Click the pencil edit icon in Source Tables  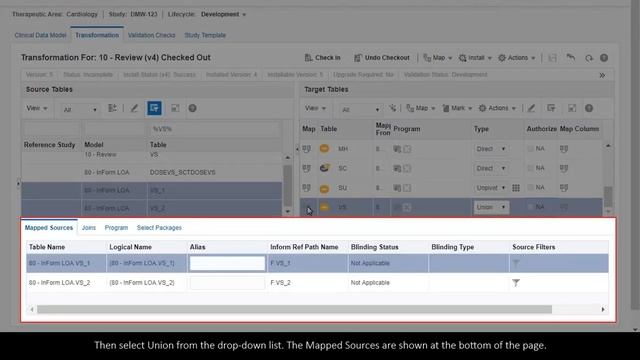tap(134, 108)
